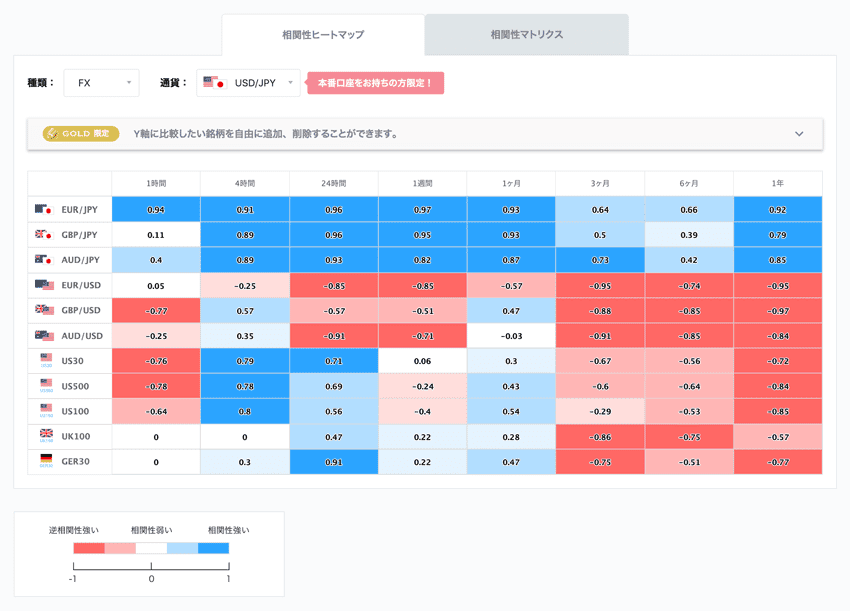
Task: Open the 種類 FX dropdown
Action: [101, 83]
